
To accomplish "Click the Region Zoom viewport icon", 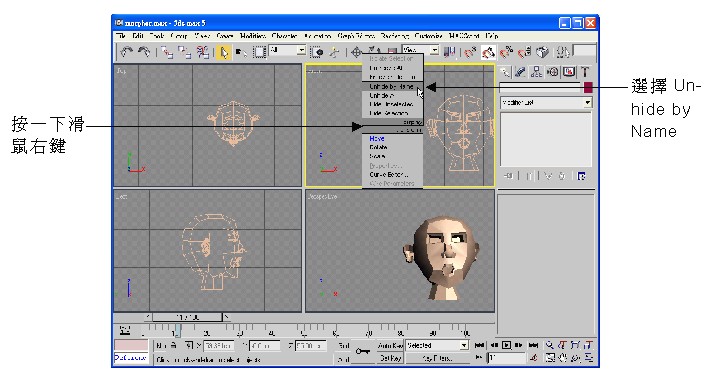I will 550,358.
